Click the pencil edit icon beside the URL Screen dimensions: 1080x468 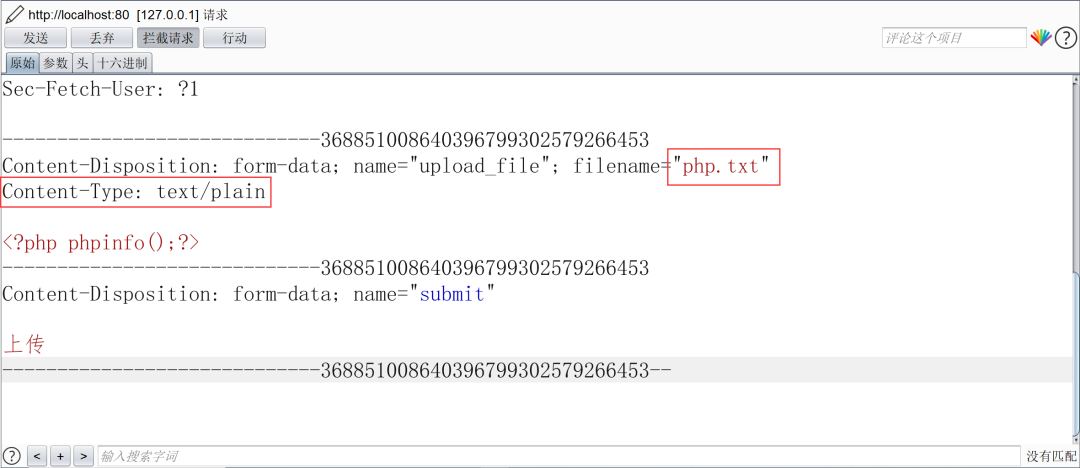click(x=14, y=14)
